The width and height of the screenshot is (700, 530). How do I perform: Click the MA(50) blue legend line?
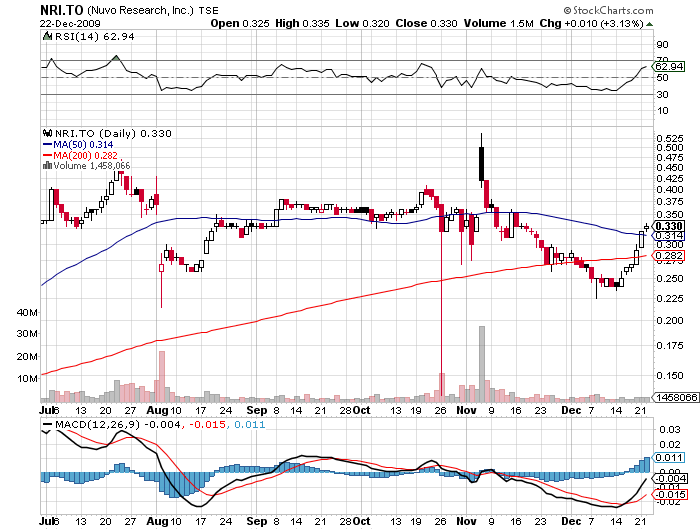47,144
